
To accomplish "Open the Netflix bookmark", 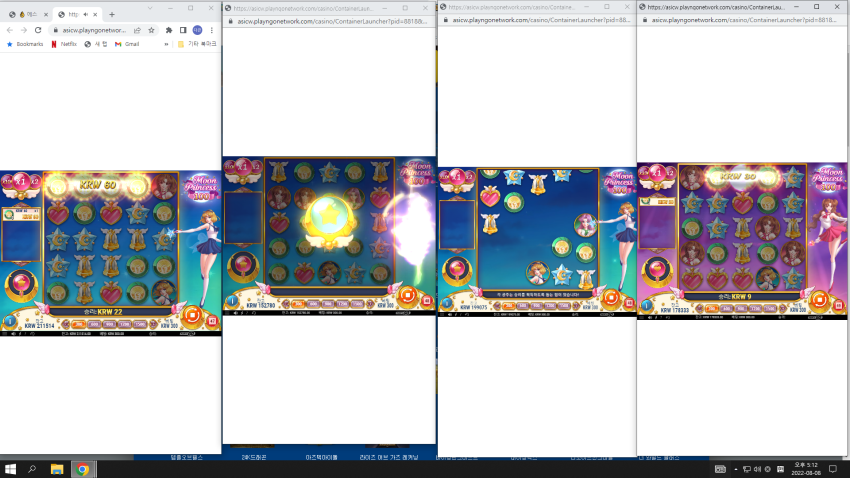I will (64, 44).
